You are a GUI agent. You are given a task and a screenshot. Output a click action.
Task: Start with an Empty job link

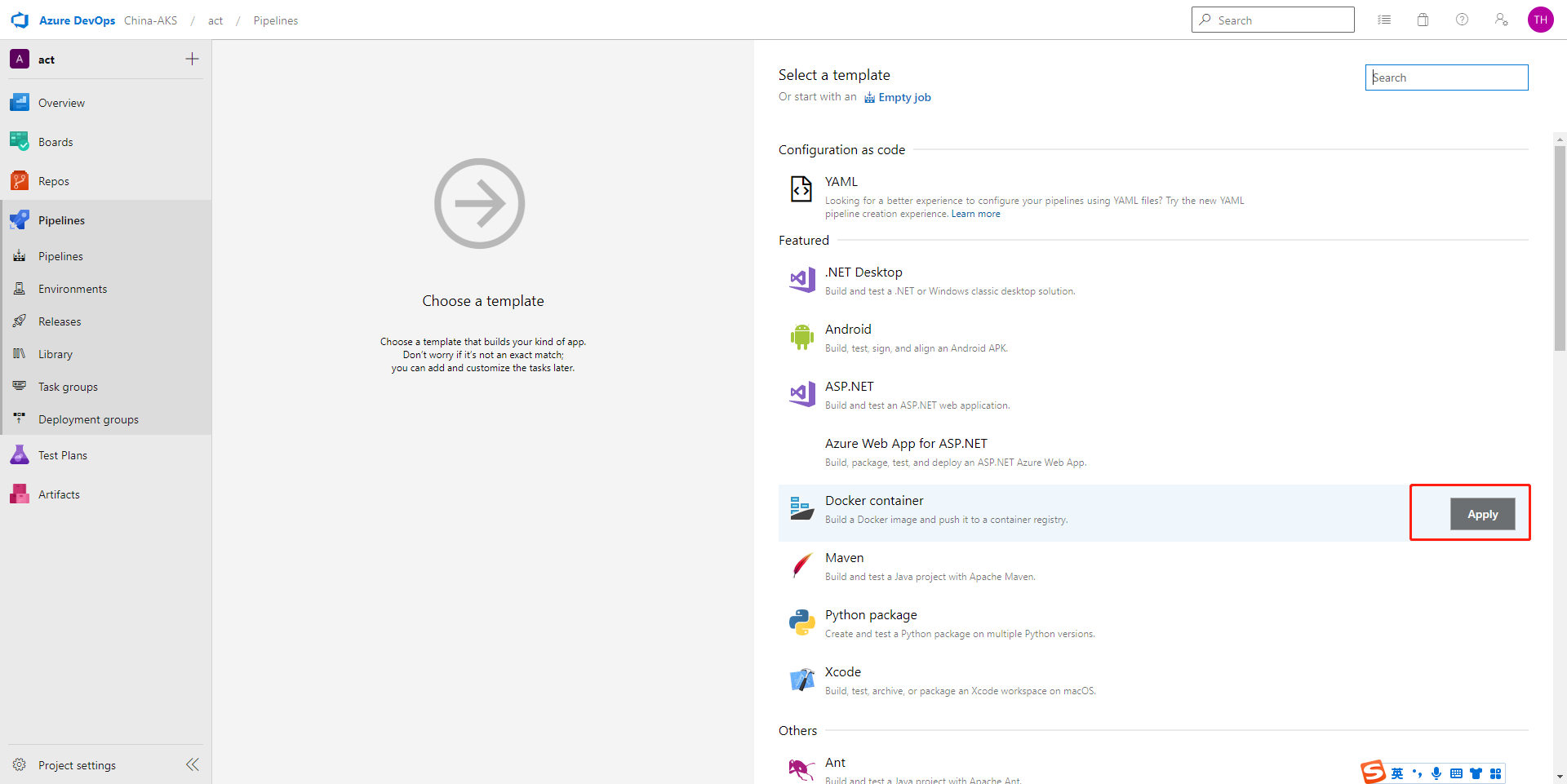tap(897, 97)
